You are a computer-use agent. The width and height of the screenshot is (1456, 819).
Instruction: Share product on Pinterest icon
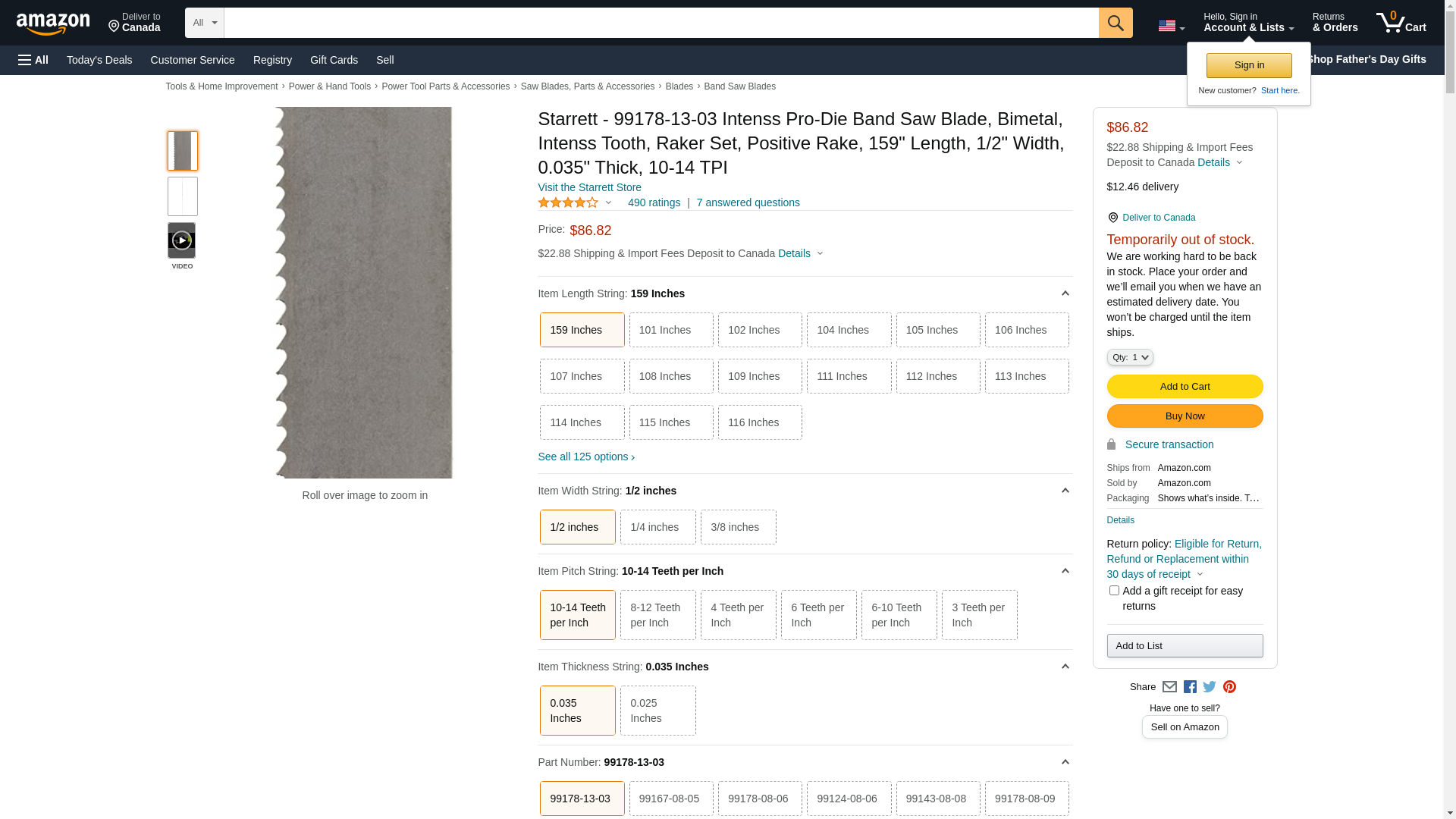(1229, 687)
